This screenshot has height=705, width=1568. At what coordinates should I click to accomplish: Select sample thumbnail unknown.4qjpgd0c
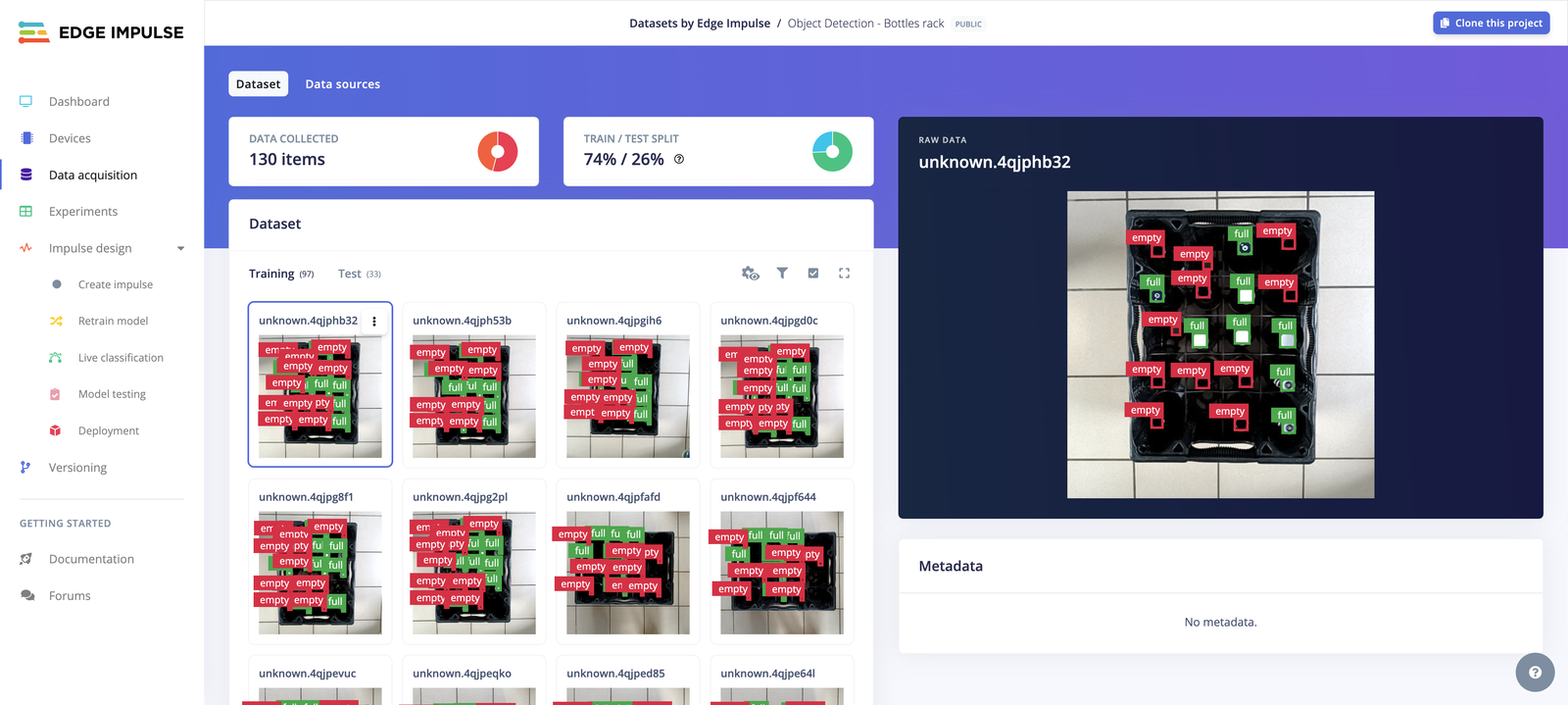click(782, 397)
